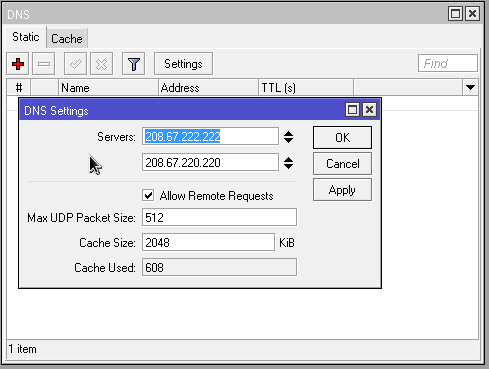The image size is (489, 369).
Task: Click the "Servers:" label
Action: click(116, 137)
